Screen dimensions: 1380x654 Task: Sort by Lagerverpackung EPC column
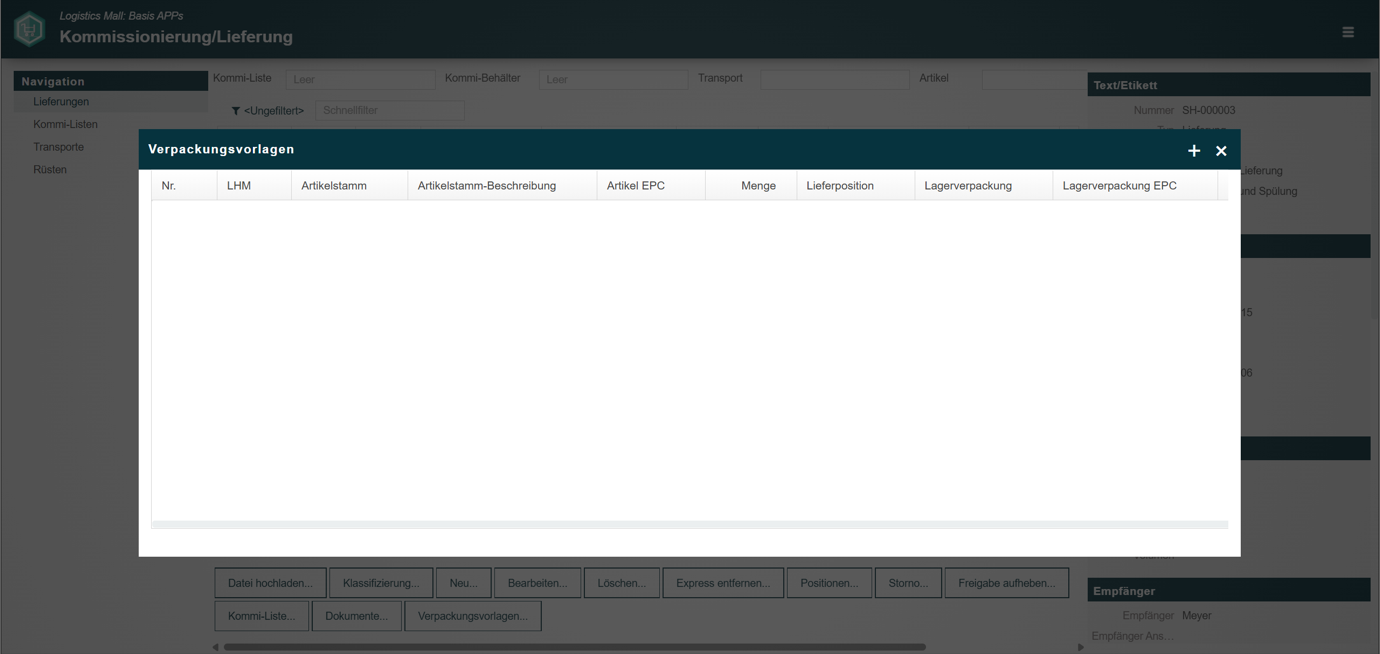(x=1135, y=186)
